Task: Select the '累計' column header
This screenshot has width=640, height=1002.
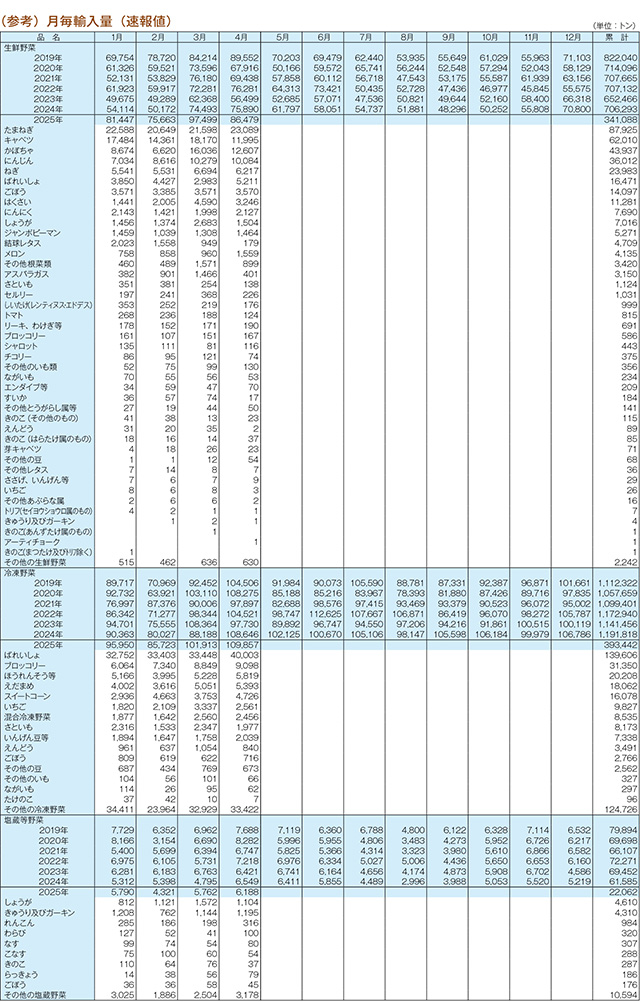Action: coord(614,37)
